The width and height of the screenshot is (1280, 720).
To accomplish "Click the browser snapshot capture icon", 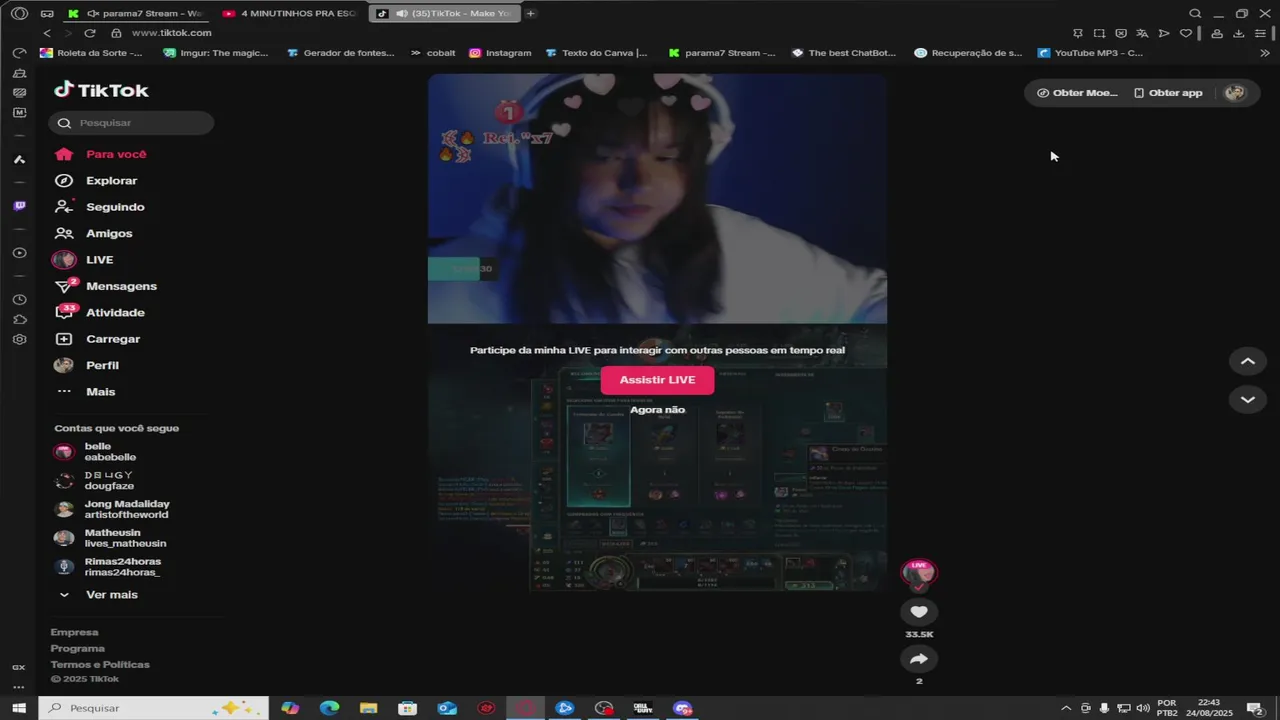I will click(x=1099, y=33).
